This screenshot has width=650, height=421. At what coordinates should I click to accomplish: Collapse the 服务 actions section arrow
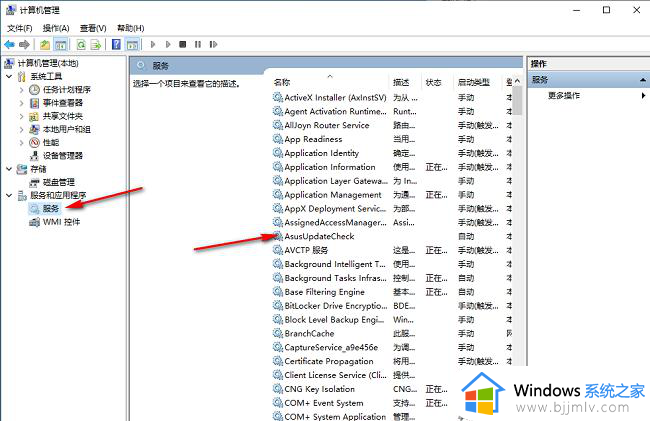643,80
